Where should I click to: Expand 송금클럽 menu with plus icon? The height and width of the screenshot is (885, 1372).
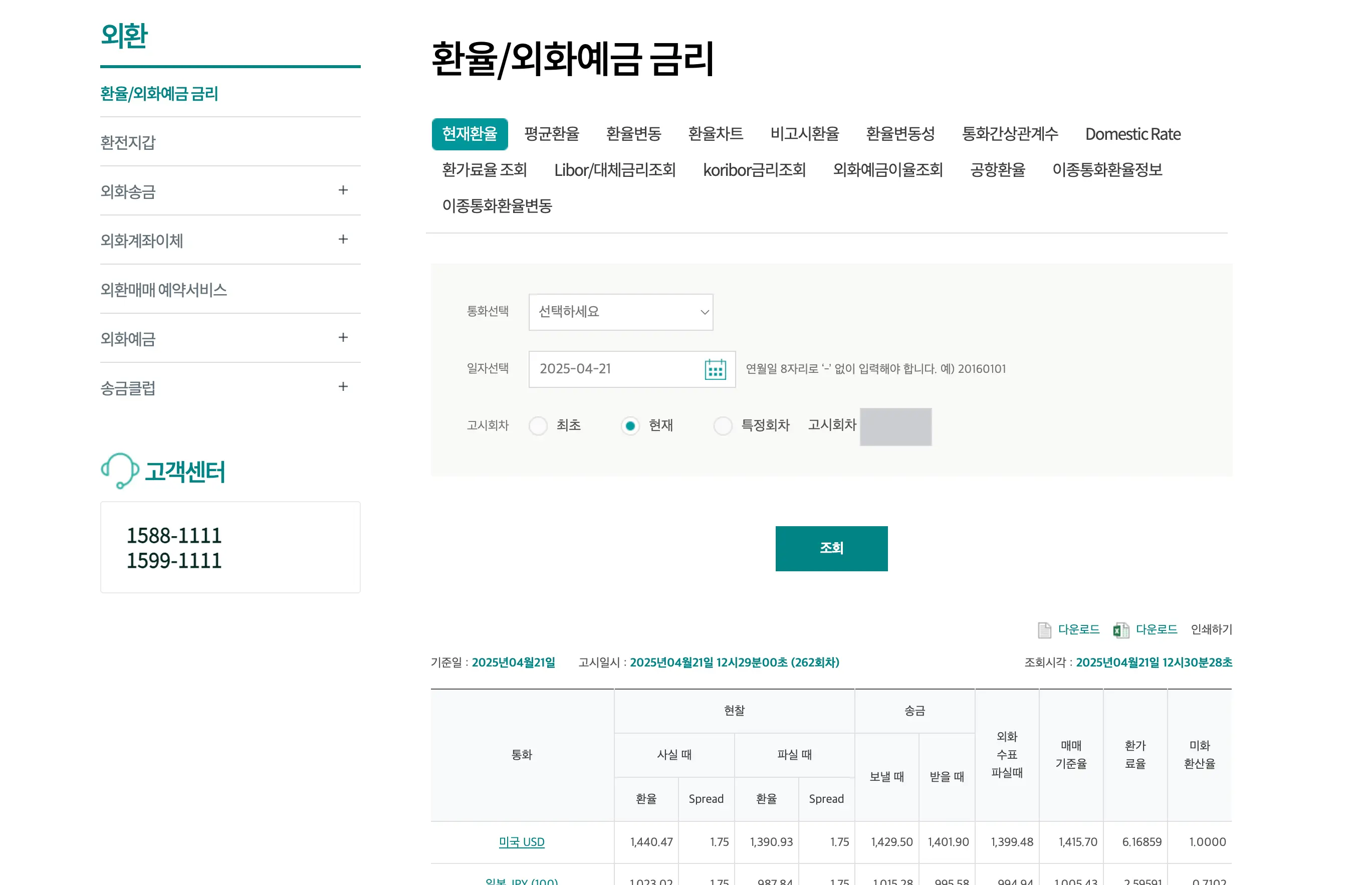[x=343, y=387]
